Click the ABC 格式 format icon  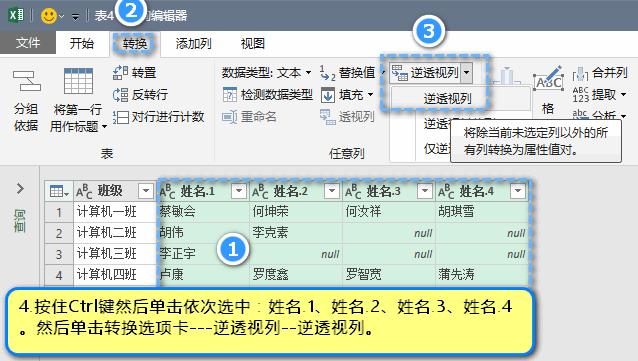[x=548, y=79]
